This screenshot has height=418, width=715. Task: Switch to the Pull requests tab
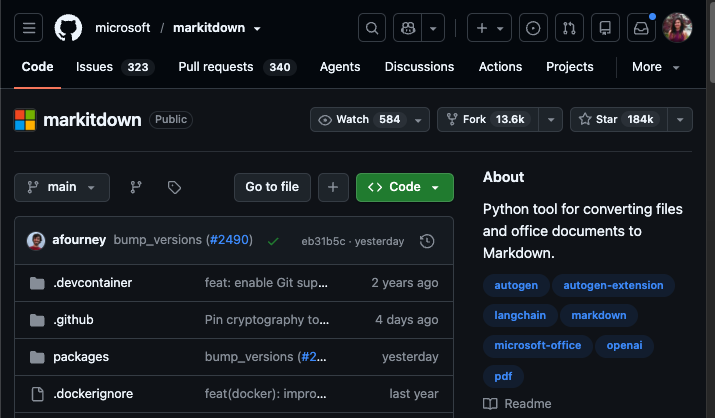click(x=237, y=67)
